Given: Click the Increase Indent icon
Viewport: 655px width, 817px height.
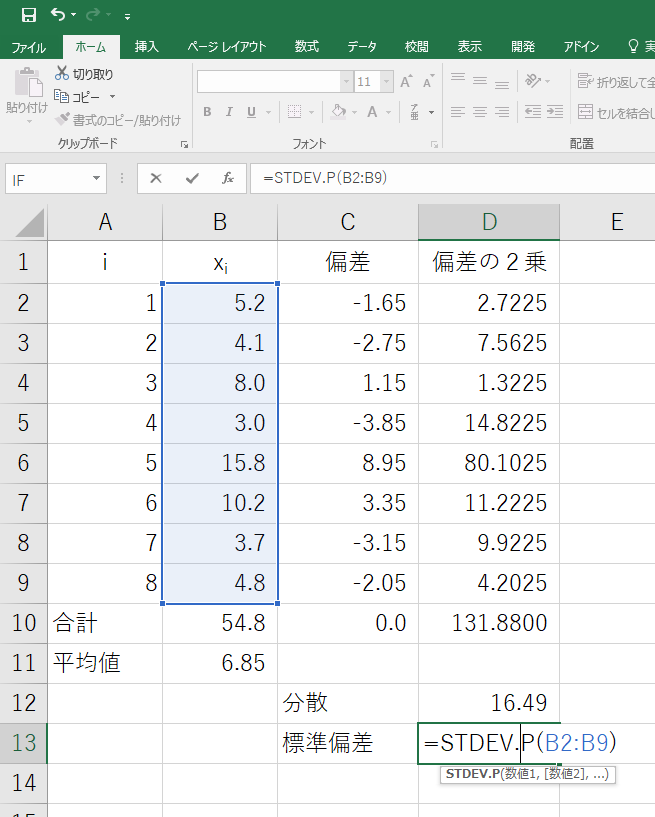Looking at the screenshot, I should tap(555, 112).
